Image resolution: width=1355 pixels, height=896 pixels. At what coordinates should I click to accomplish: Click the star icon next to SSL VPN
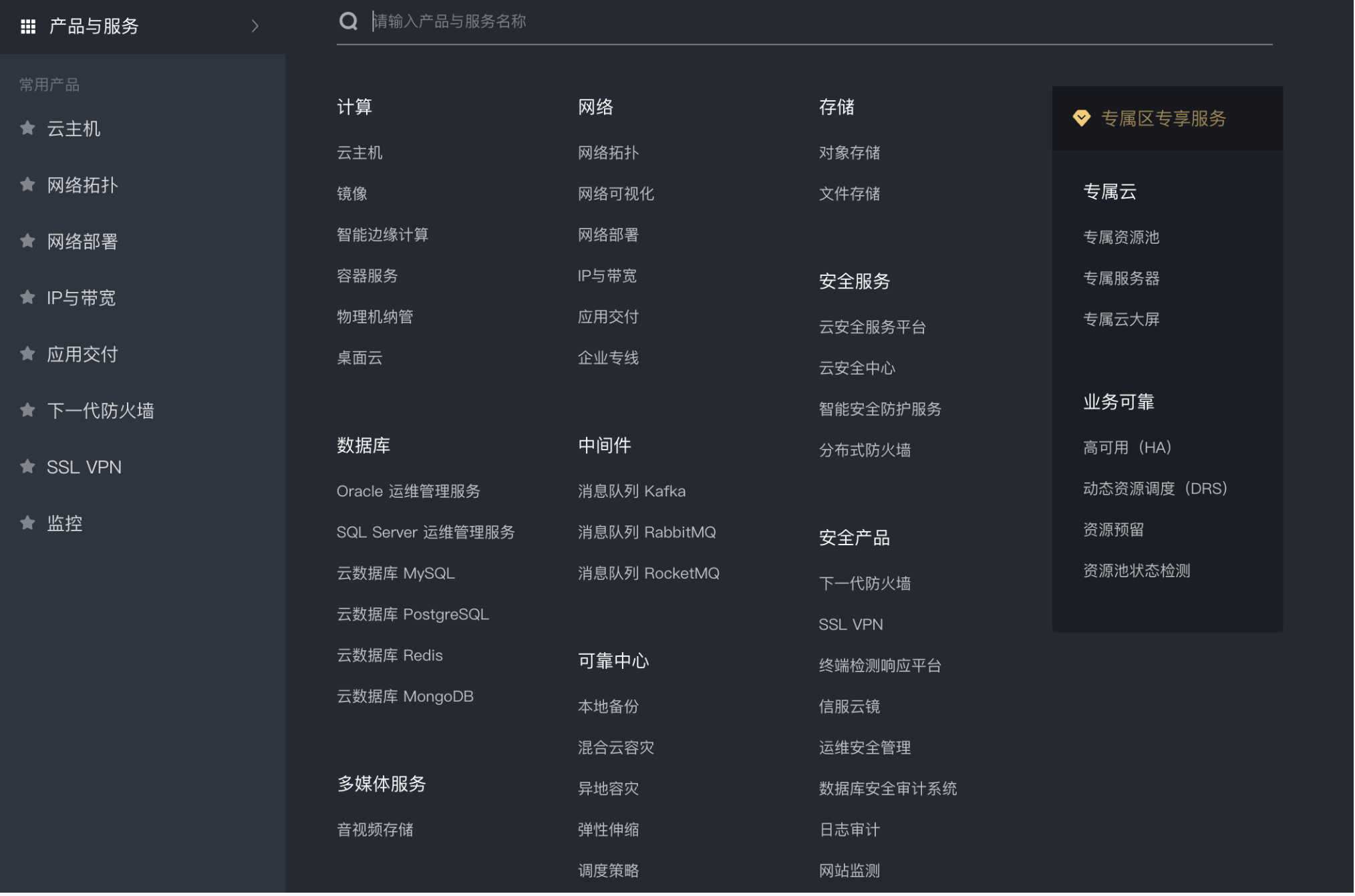coord(27,466)
